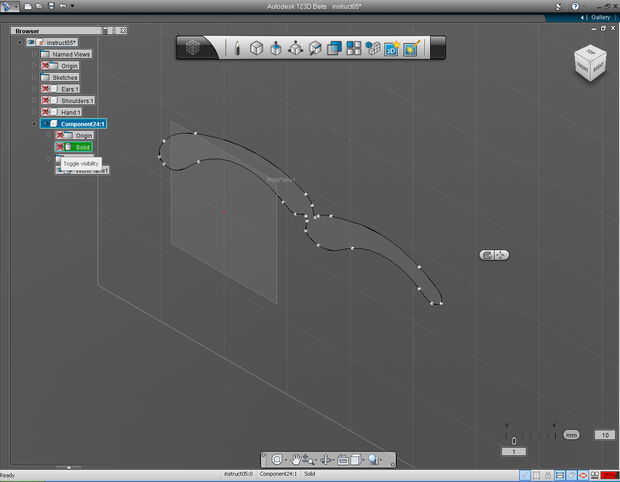Open the 123D application menu icon
The image size is (620, 482).
point(9,6)
